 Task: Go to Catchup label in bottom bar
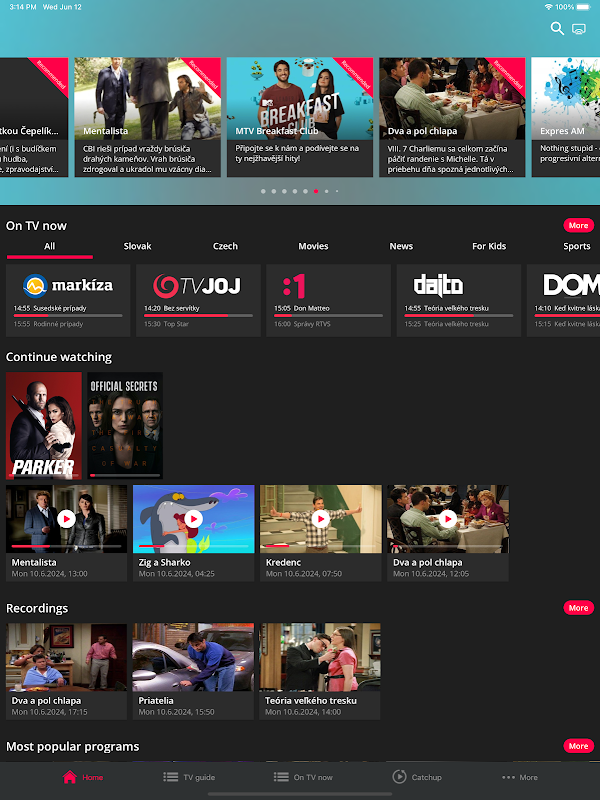(427, 778)
